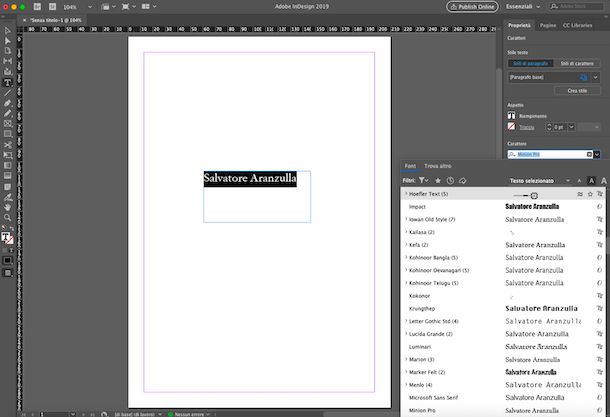The height and width of the screenshot is (417, 610).
Task: Select the Scissors tool
Action: (x=7, y=145)
